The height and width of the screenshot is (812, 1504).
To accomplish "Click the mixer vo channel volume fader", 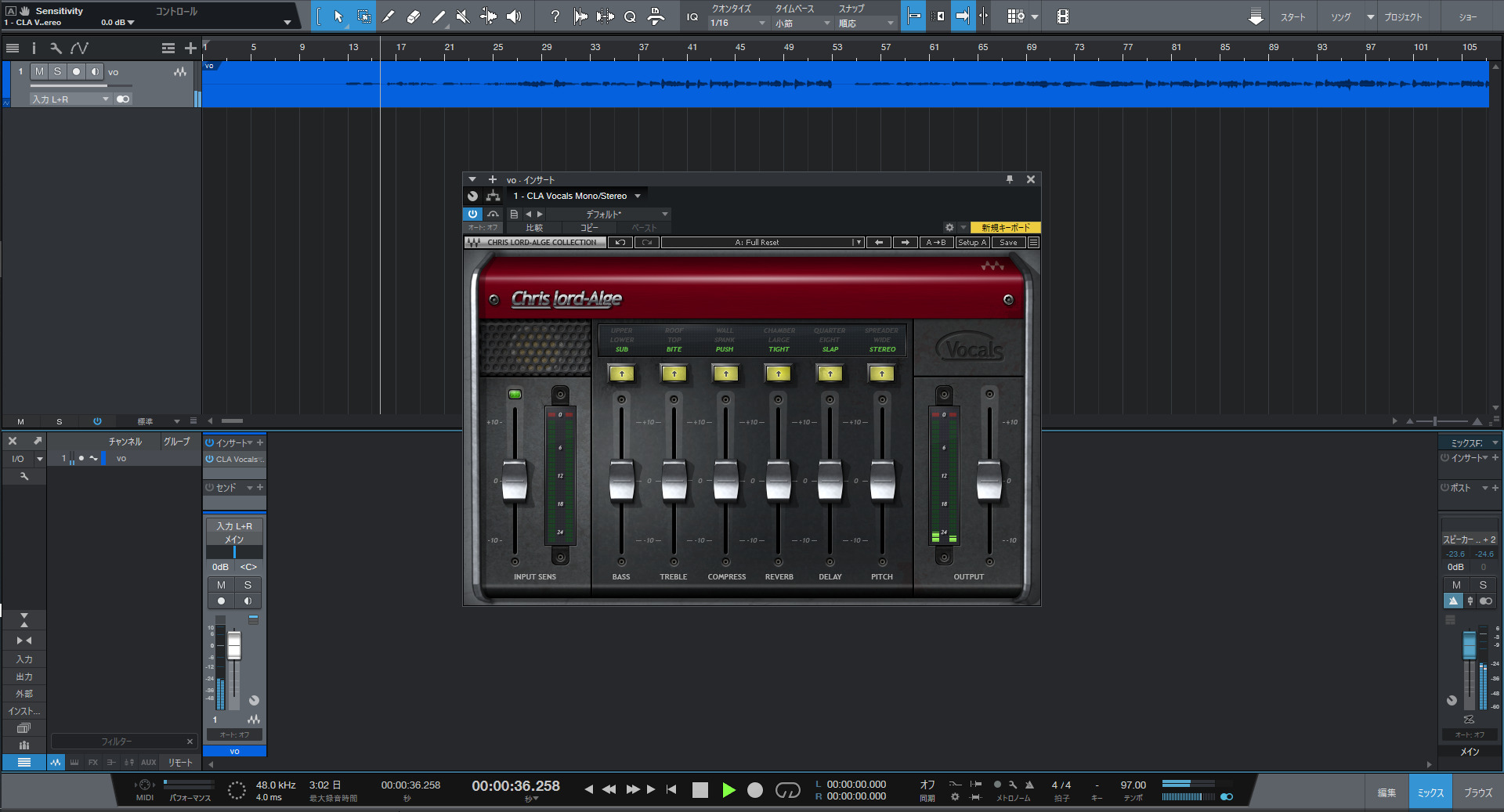I will pyautogui.click(x=234, y=645).
